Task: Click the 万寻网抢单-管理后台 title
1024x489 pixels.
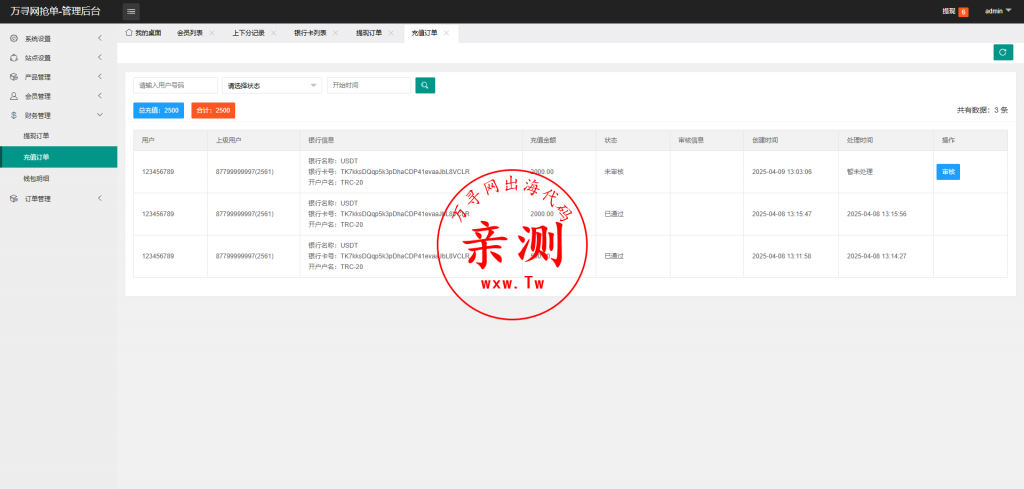Action: click(x=56, y=11)
